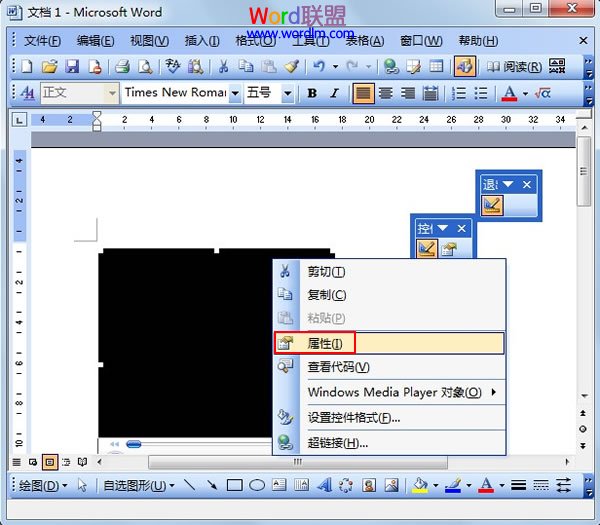Expand the font size 五号 dropdown
600x525 pixels.
(287, 93)
